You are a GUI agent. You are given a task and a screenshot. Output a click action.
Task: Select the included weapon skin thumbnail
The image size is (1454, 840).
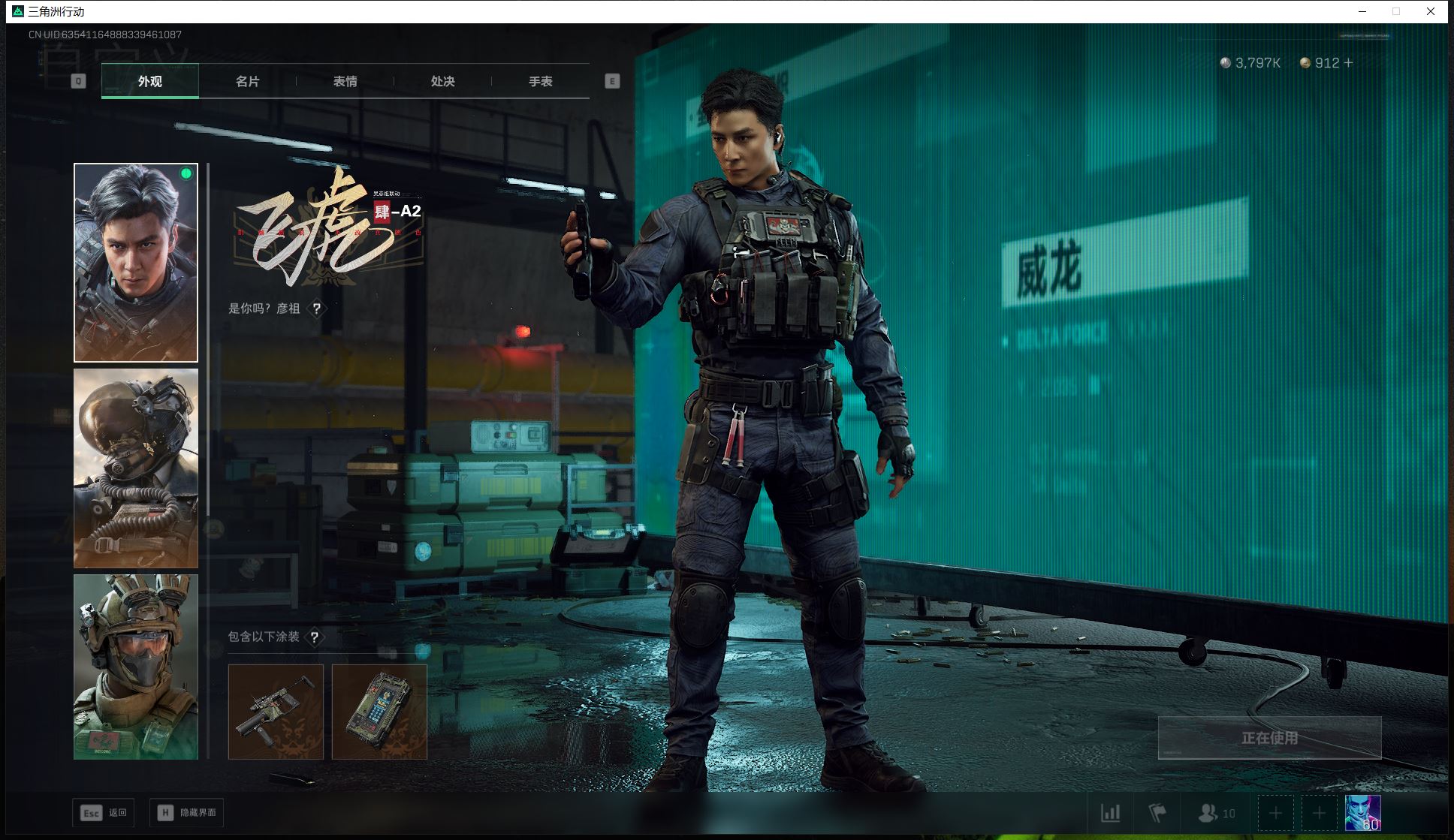[276, 712]
